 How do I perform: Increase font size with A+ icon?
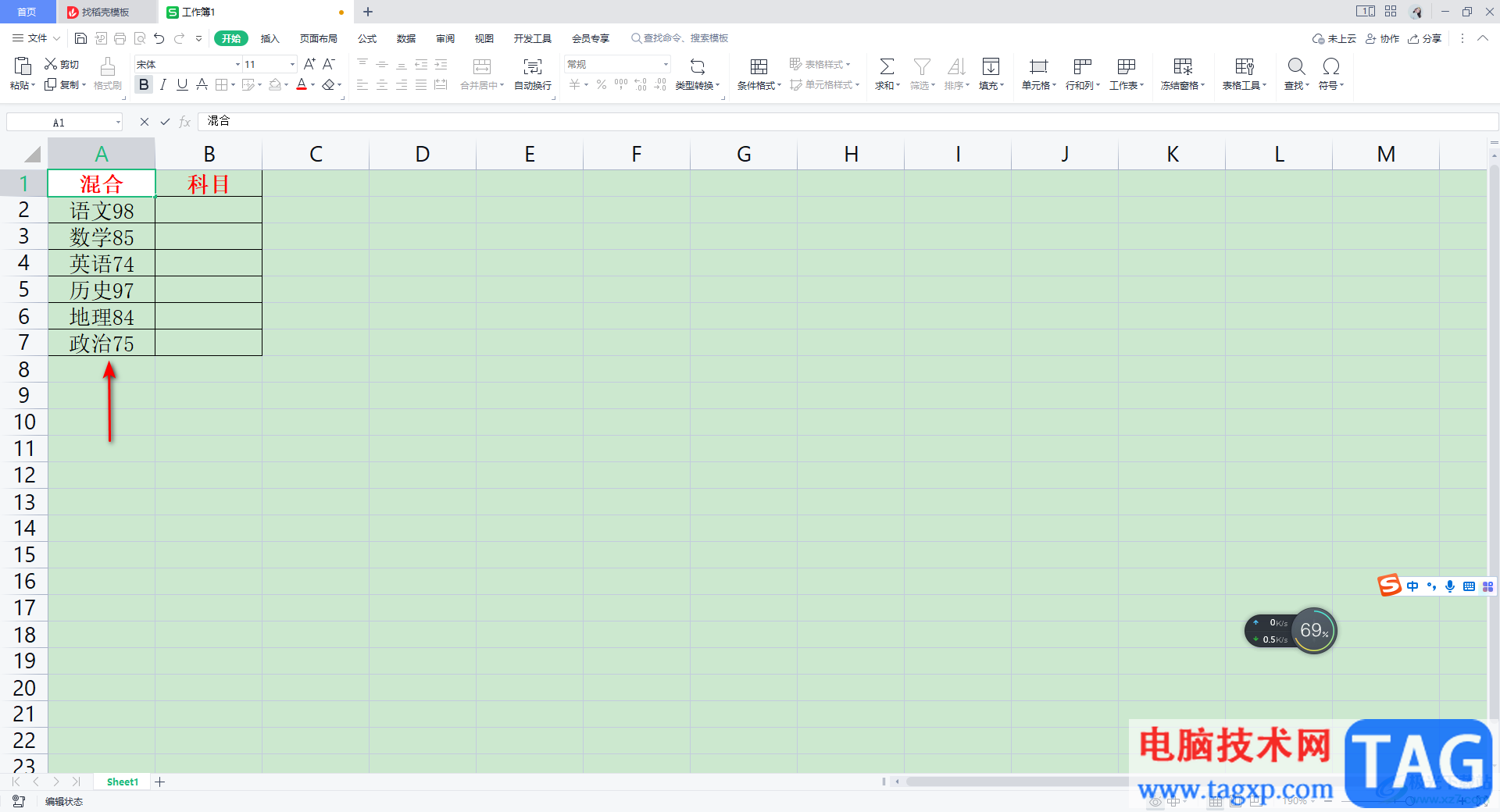click(309, 64)
